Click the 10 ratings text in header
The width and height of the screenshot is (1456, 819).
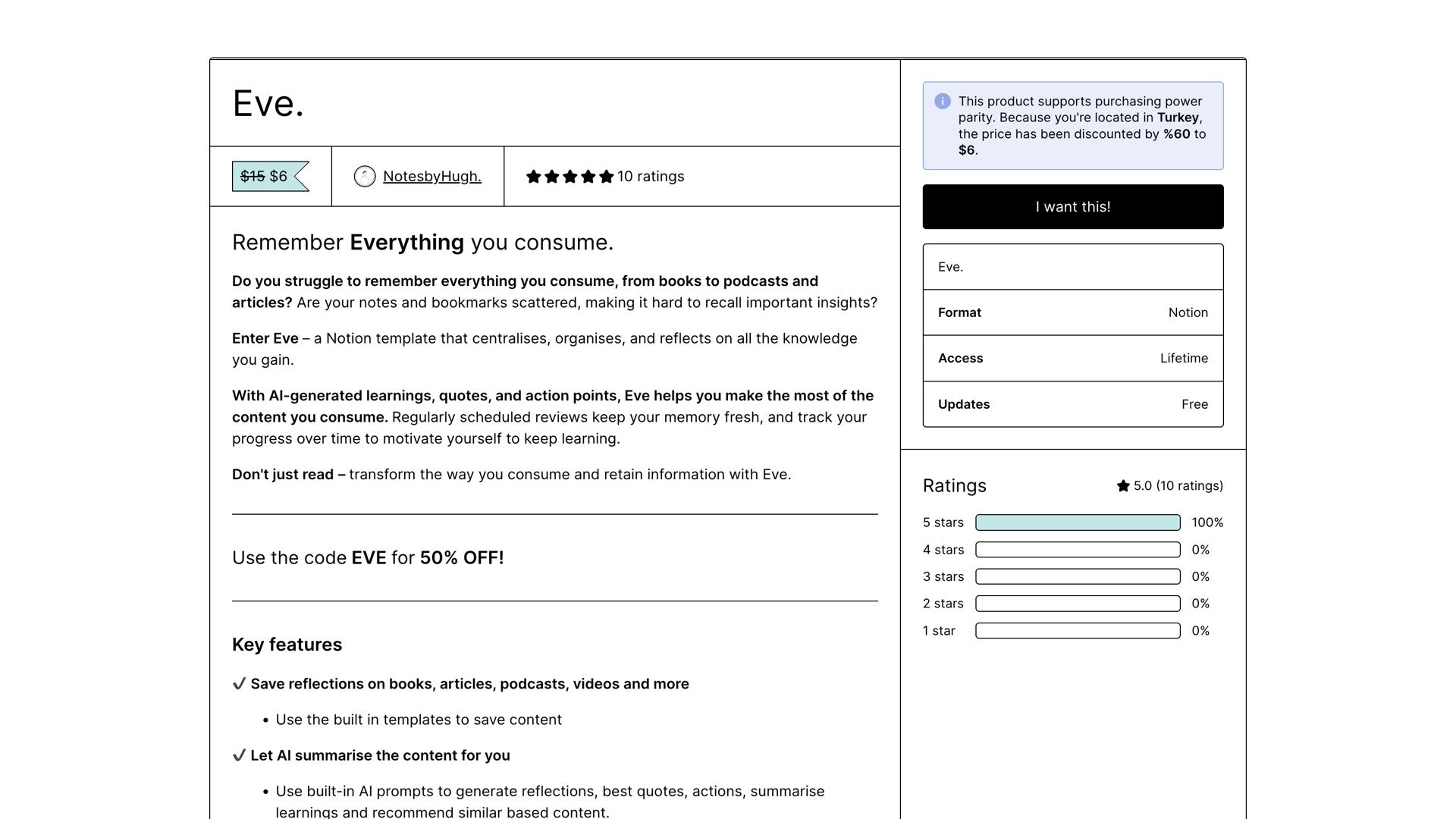tap(651, 177)
